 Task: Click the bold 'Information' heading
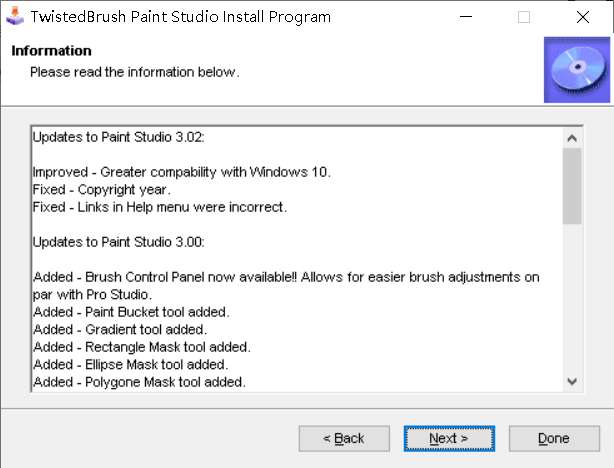pyautogui.click(x=51, y=51)
